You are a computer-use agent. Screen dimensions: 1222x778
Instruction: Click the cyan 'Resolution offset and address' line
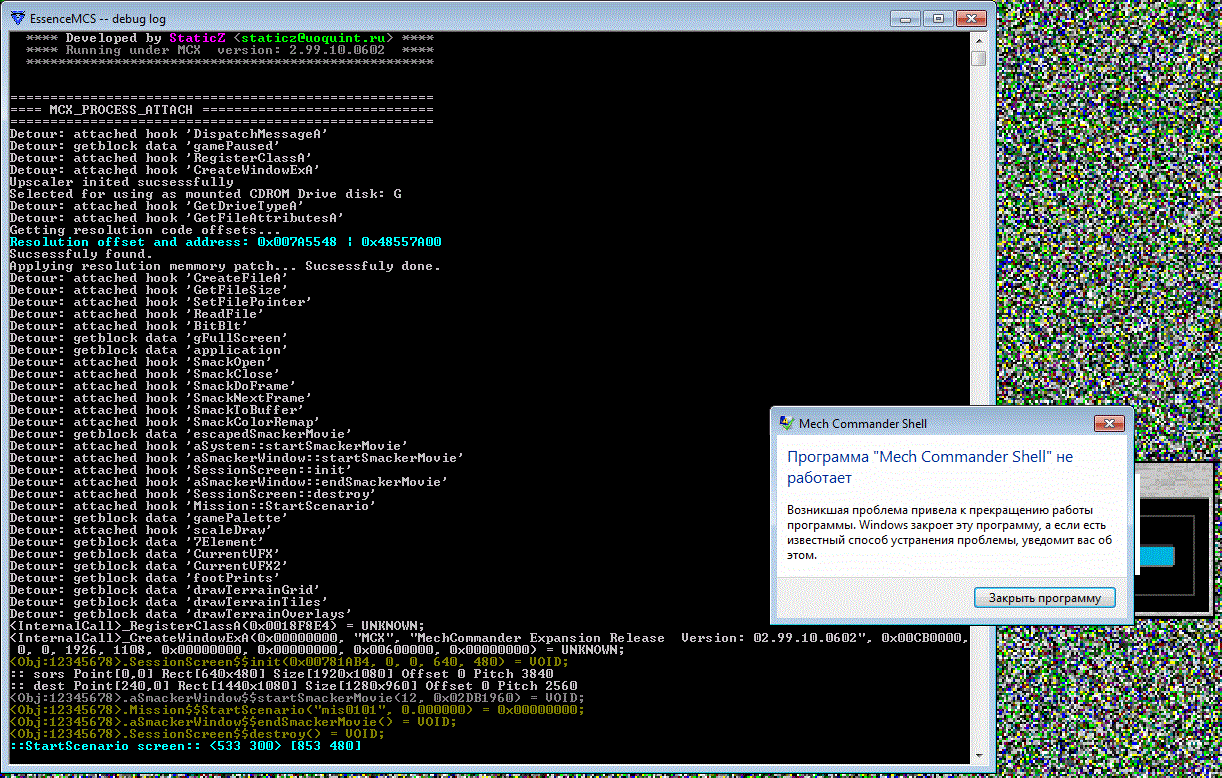point(225,242)
